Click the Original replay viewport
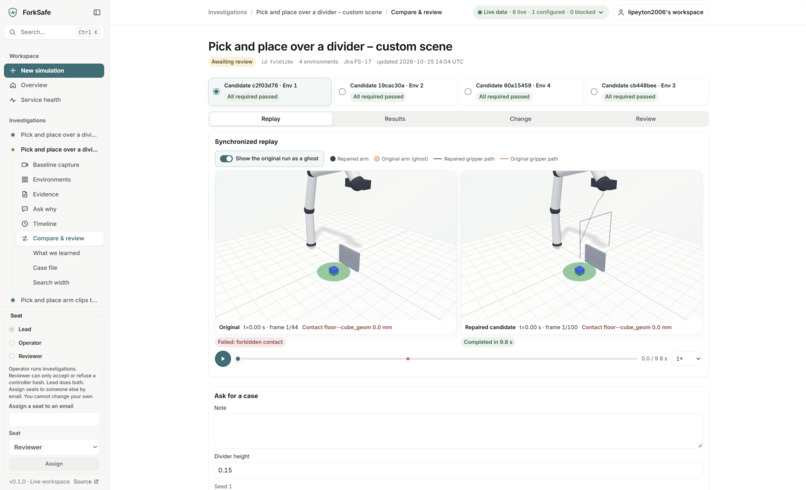Screen dimensions: 806x490 pyautogui.click(x=336, y=246)
